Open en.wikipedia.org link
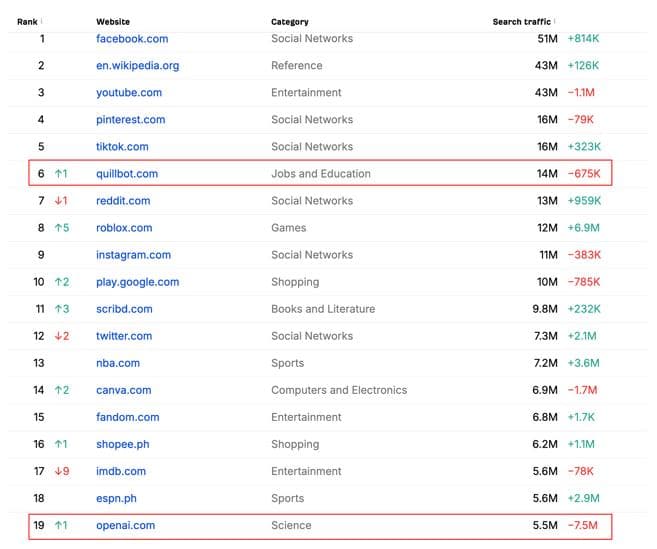The width and height of the screenshot is (657, 549). pyautogui.click(x=138, y=66)
